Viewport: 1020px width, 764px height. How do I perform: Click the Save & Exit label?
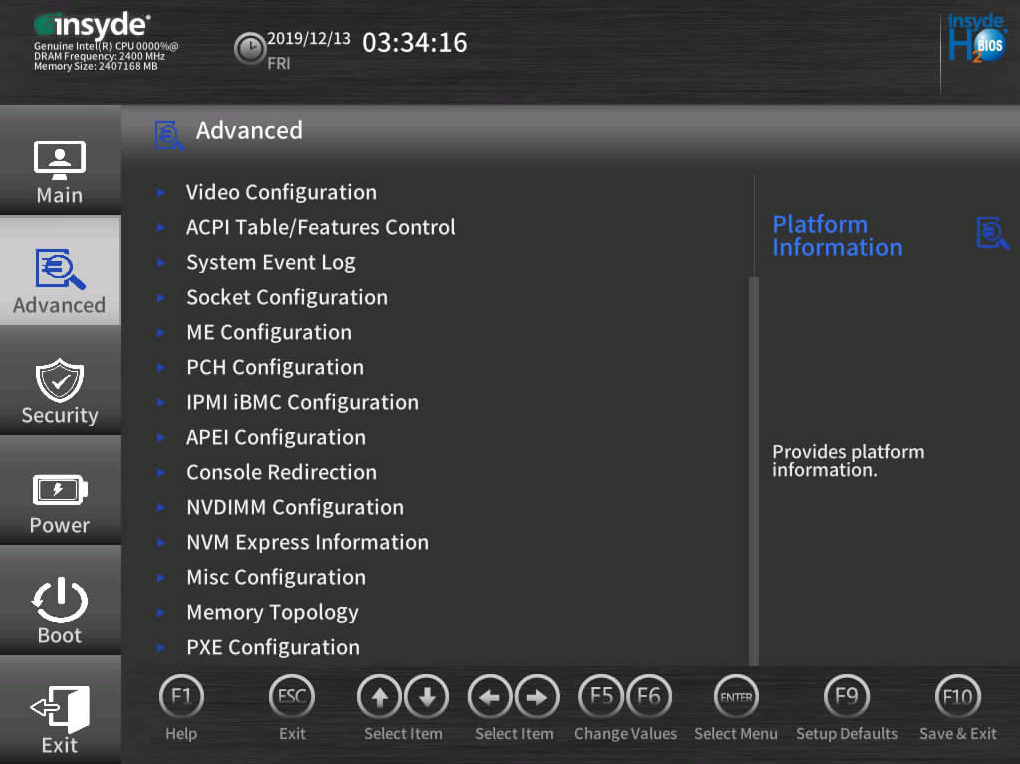coord(958,734)
